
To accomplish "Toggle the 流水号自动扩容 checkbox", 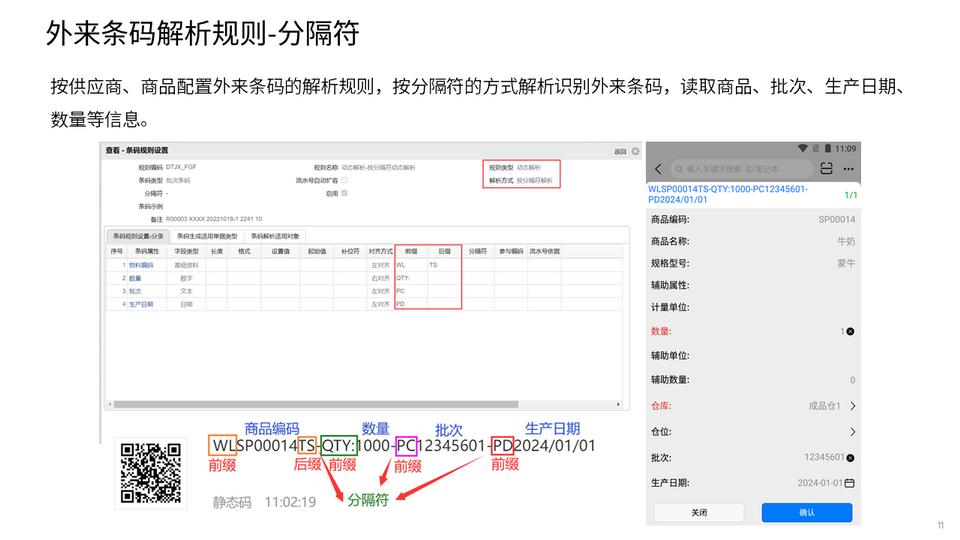I will [345, 180].
